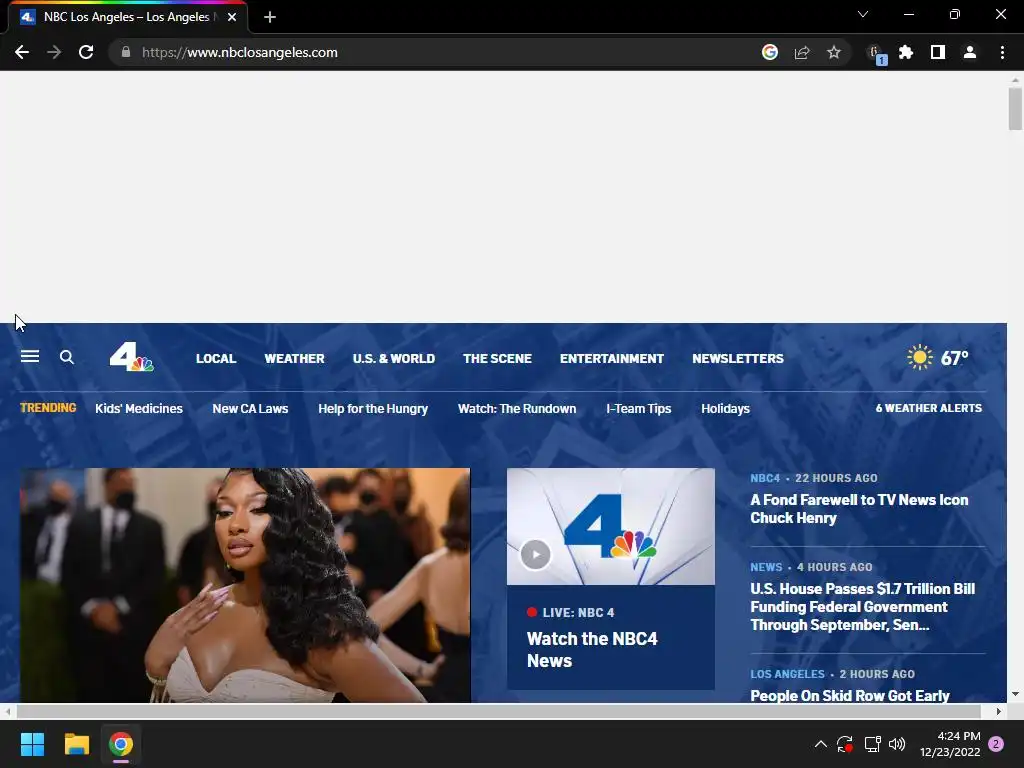This screenshot has height=768, width=1024.
Task: Click Chrome icon in taskbar
Action: click(121, 744)
